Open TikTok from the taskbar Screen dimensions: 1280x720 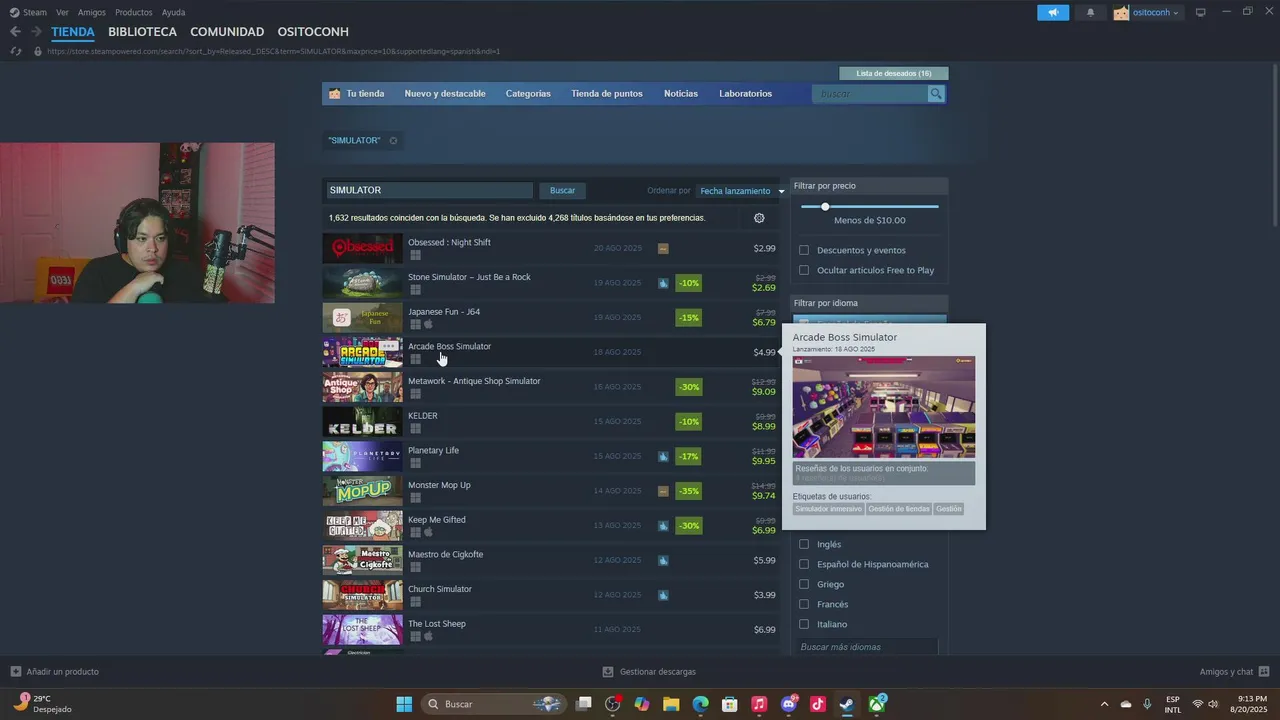pos(817,704)
